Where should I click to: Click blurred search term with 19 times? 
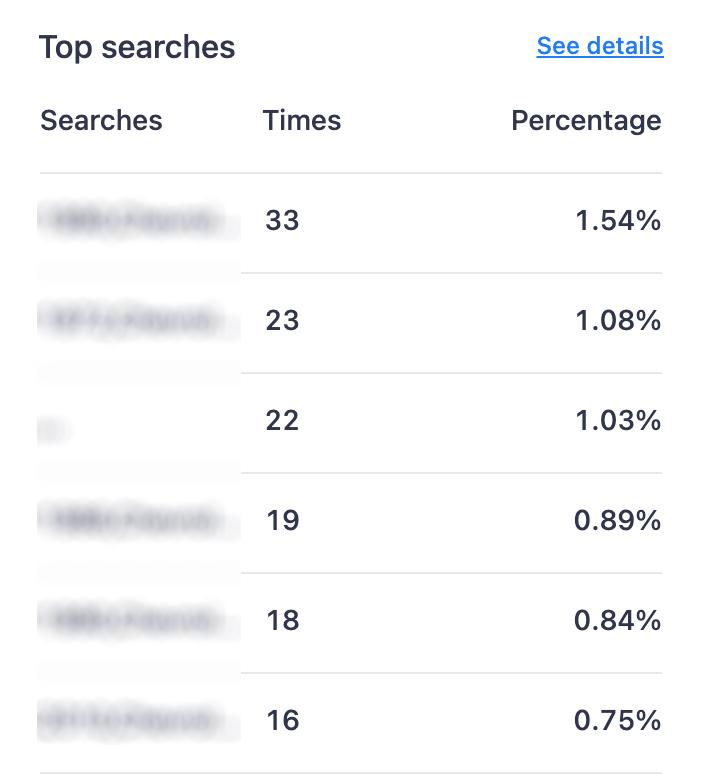click(x=133, y=520)
